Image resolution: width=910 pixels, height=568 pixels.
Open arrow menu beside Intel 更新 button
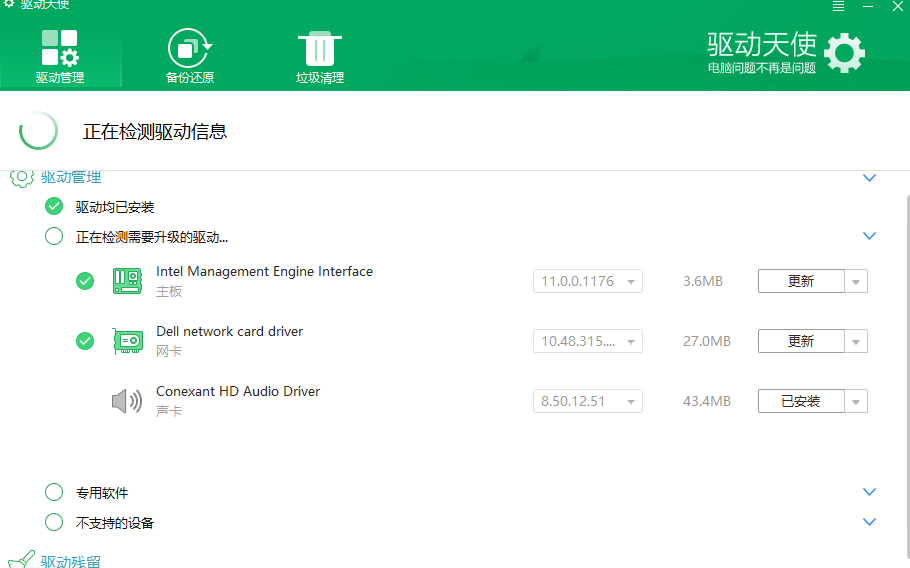tap(856, 281)
